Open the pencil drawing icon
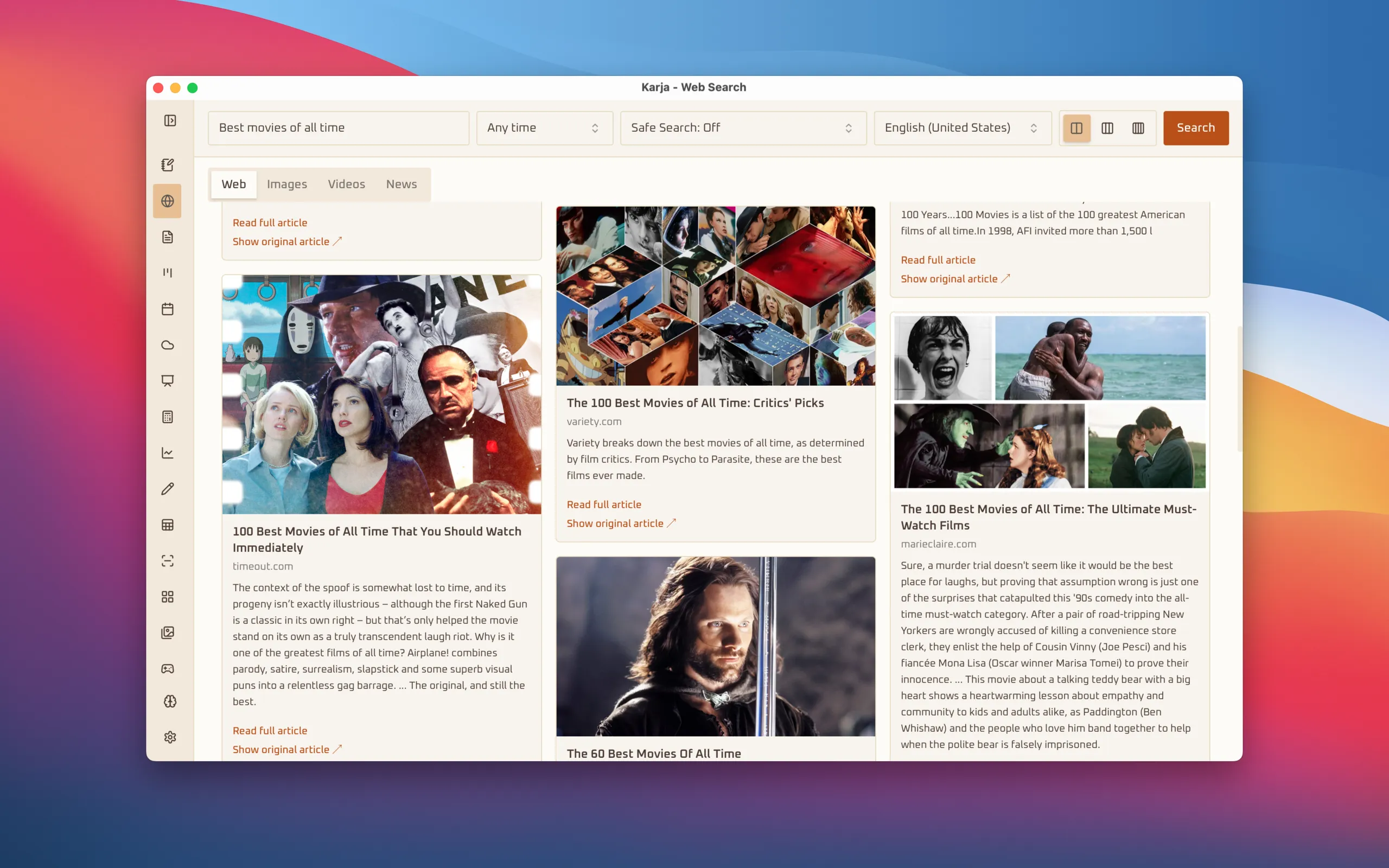This screenshot has height=868, width=1389. click(x=168, y=489)
